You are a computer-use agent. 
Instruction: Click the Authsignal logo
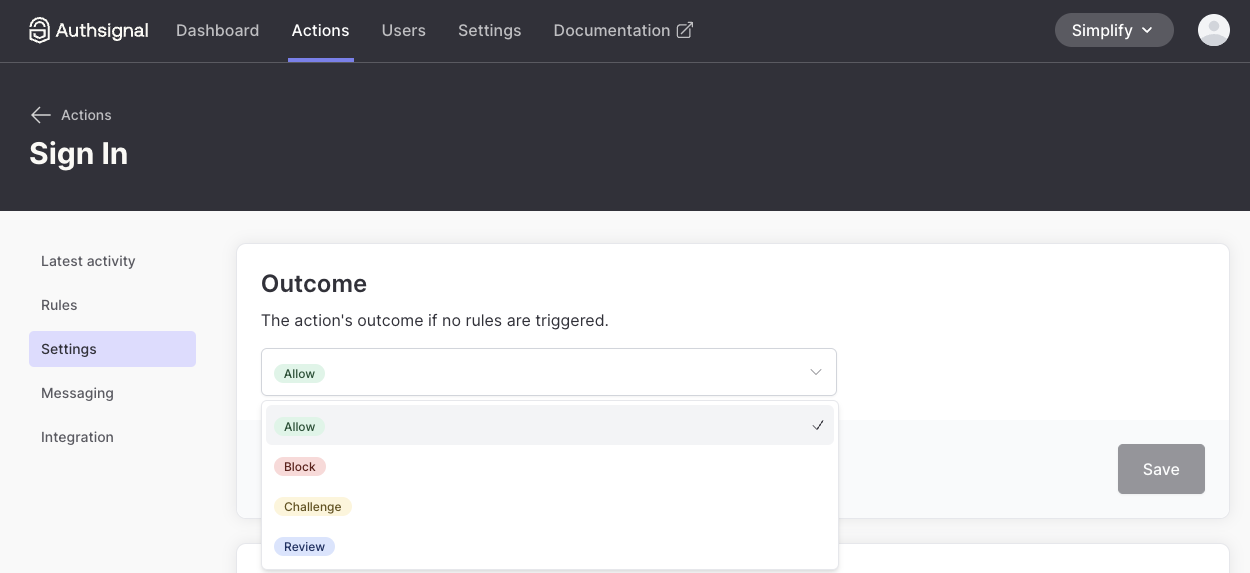89,30
